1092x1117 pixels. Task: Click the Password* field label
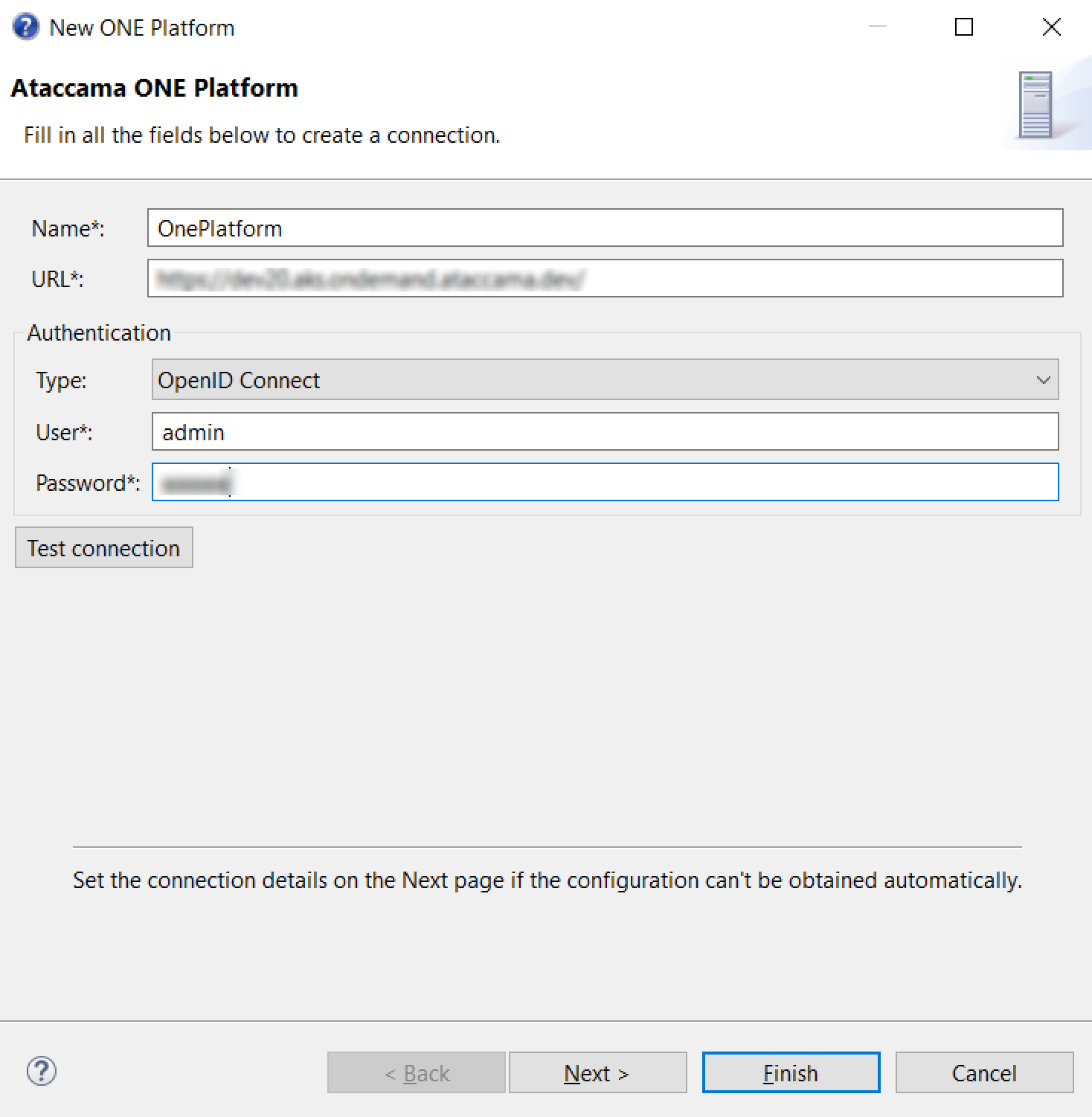coord(88,483)
